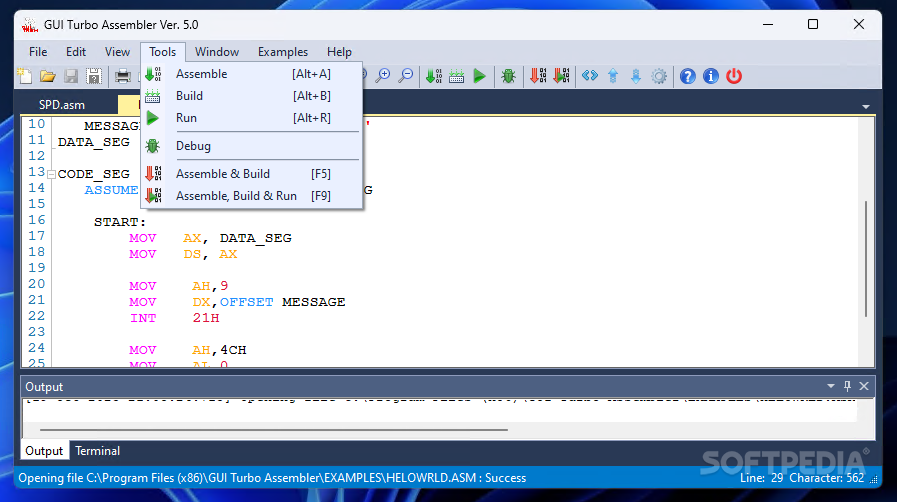Click line number 19 in the gutter
The width and height of the screenshot is (897, 502).
click(37, 268)
